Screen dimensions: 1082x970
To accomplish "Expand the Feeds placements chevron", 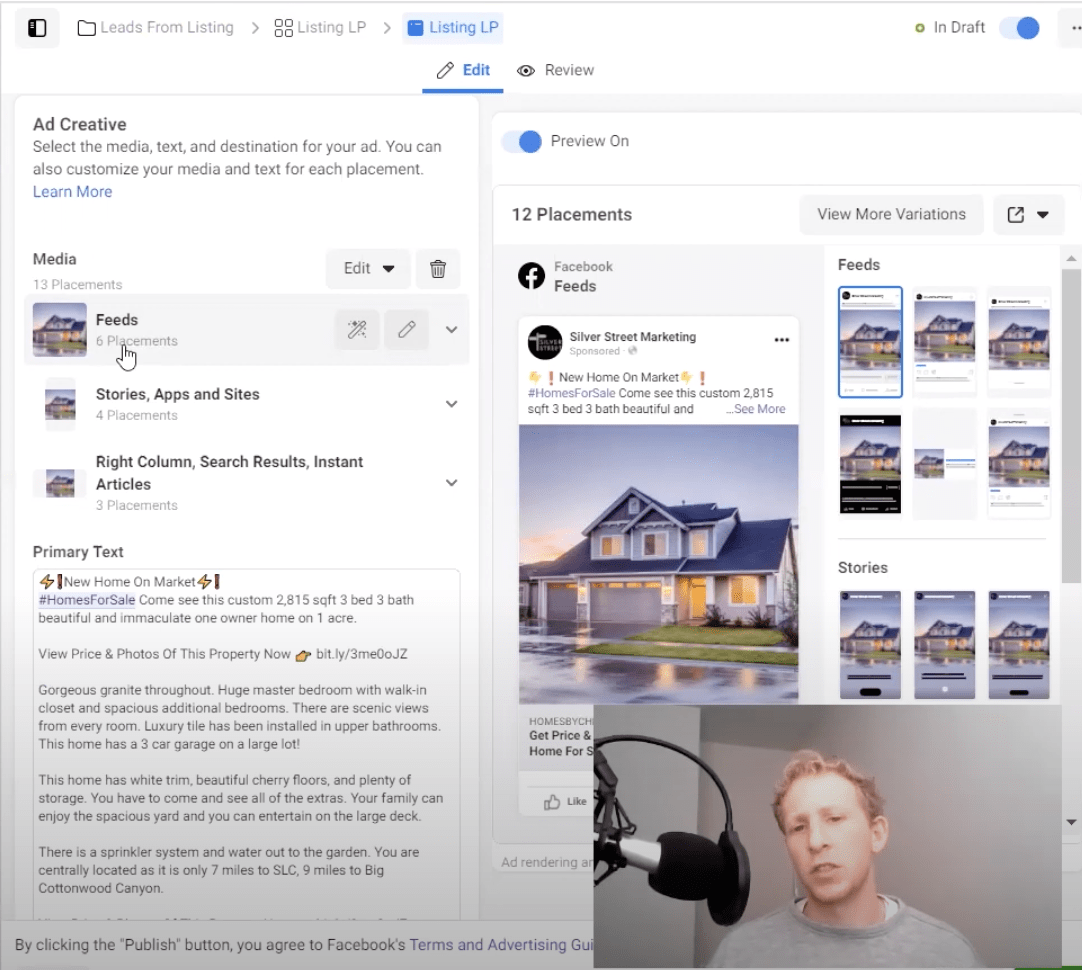I will click(451, 330).
